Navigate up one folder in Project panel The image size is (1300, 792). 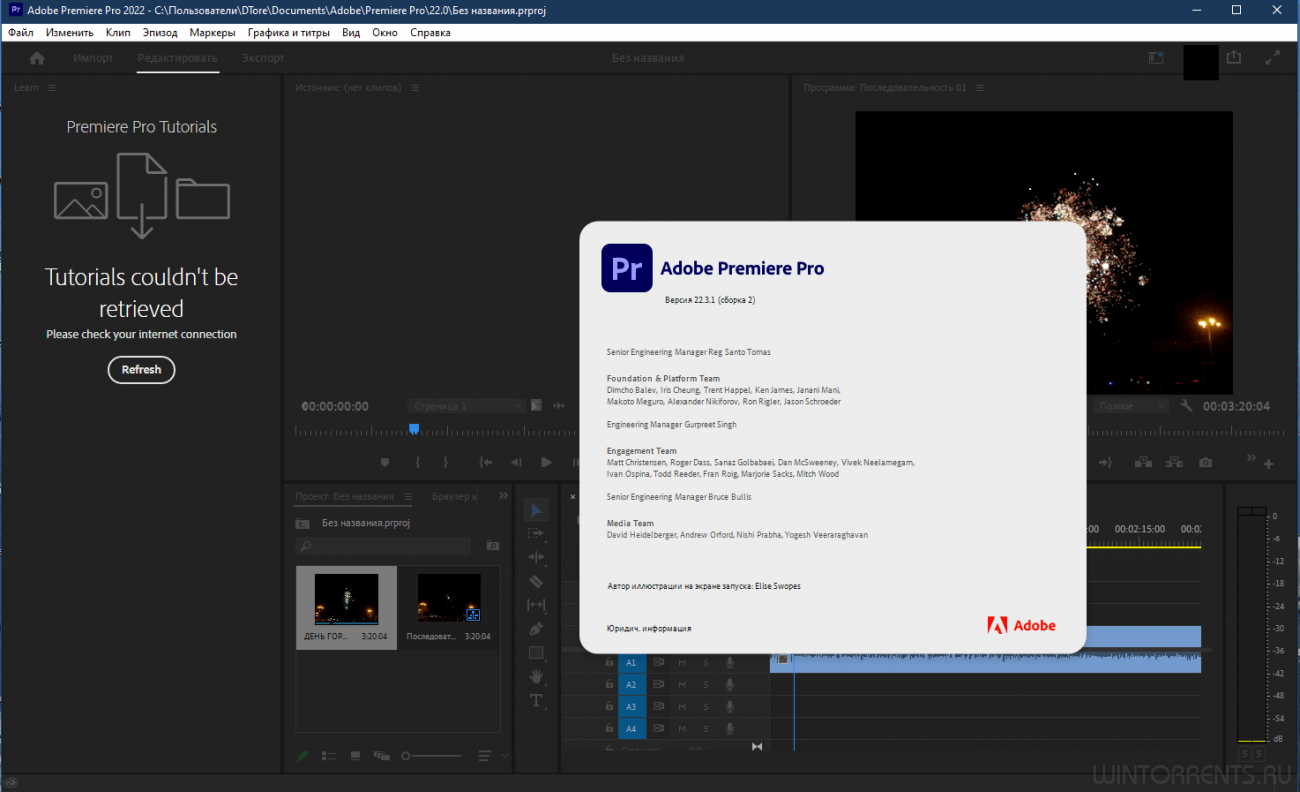[302, 523]
